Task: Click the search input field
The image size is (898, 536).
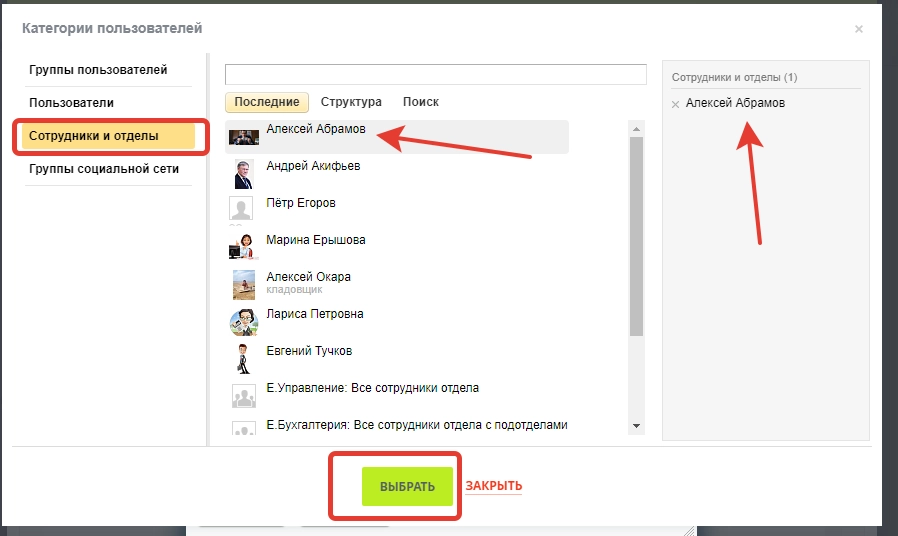Action: coord(435,75)
